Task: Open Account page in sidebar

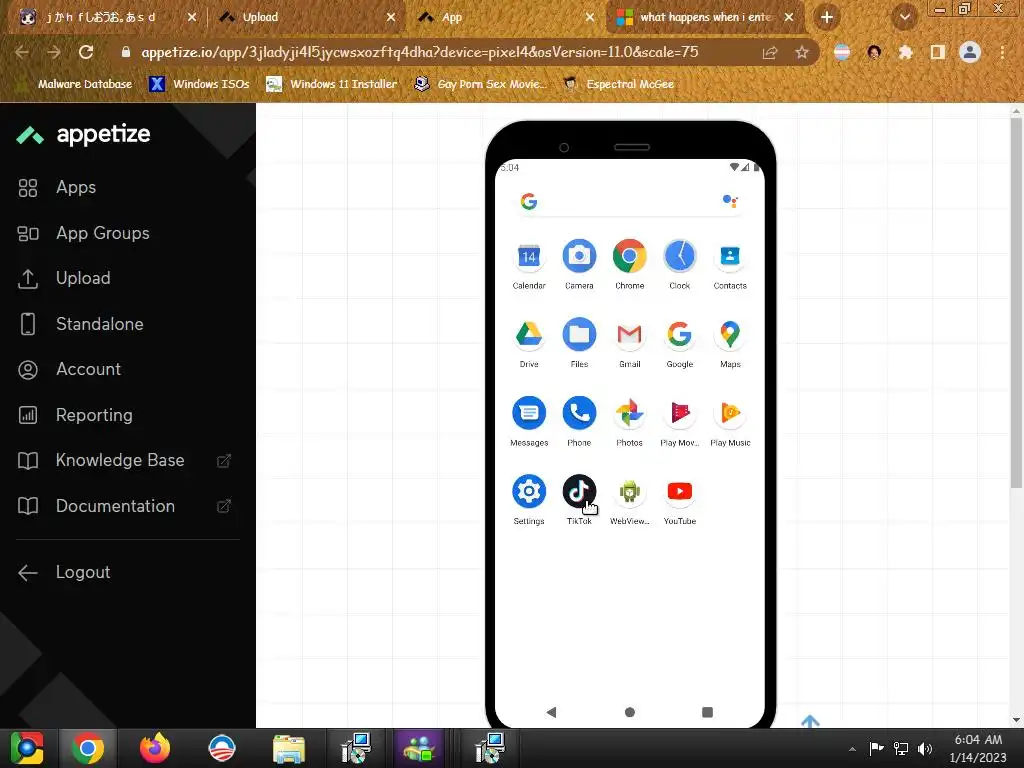Action: [69, 370]
